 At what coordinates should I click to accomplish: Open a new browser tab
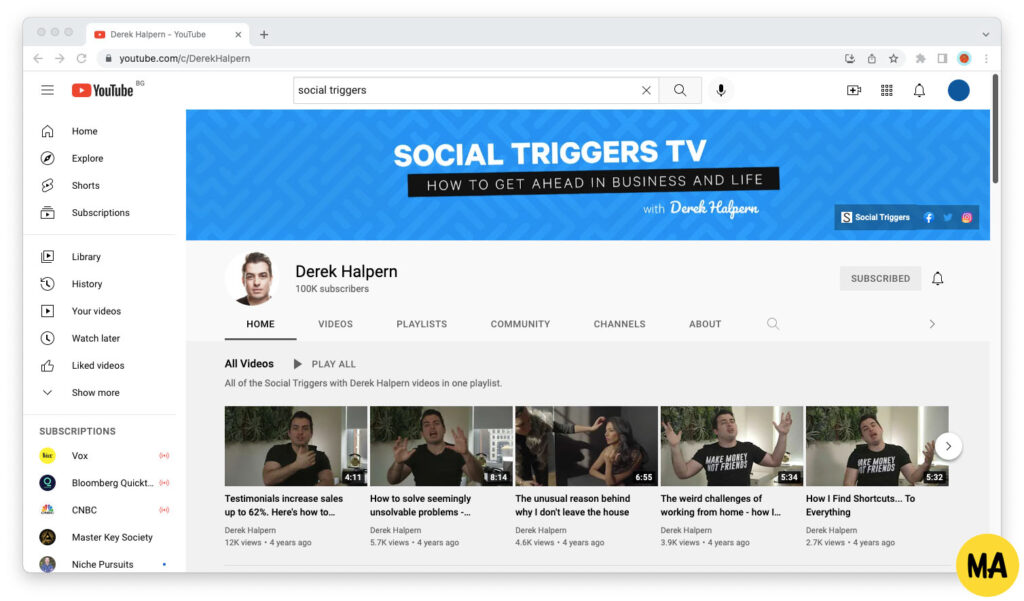(x=264, y=35)
